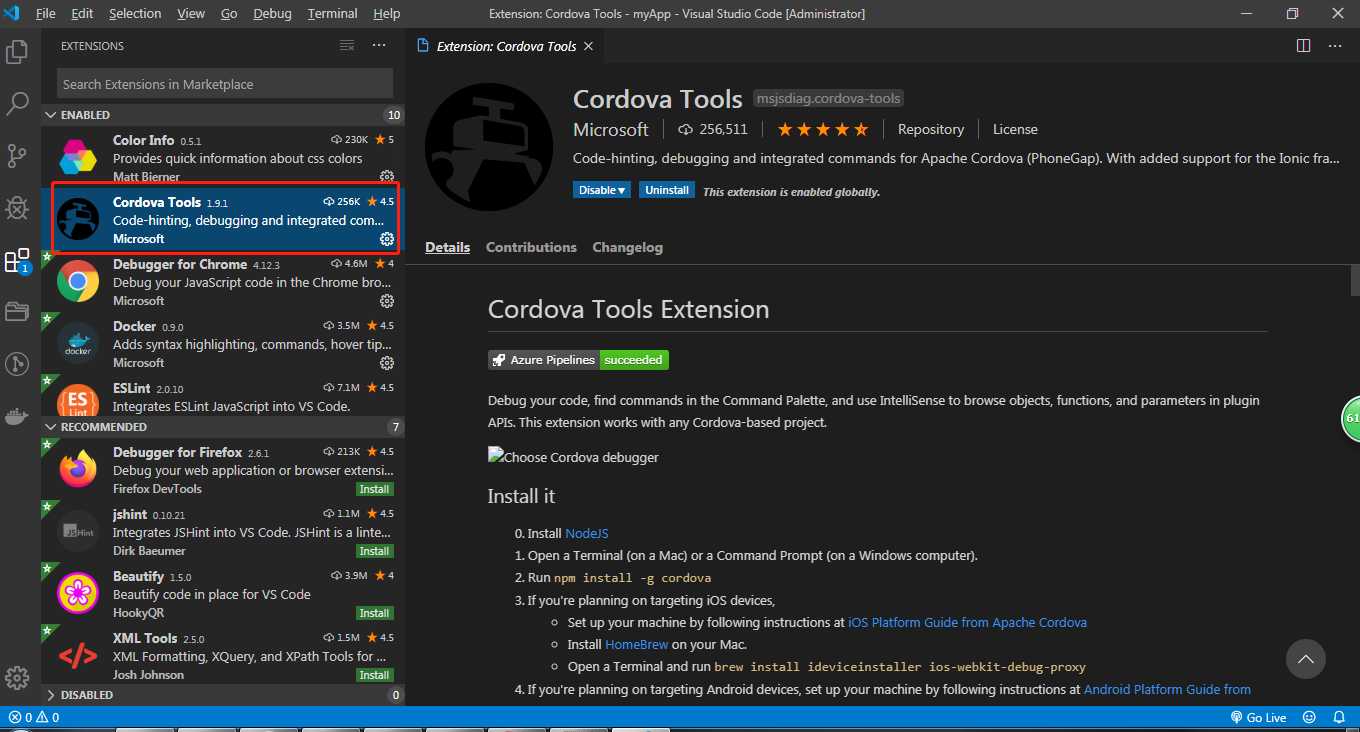Viewport: 1360px width, 732px height.
Task: Follow the NodeJS link
Action: pos(587,534)
